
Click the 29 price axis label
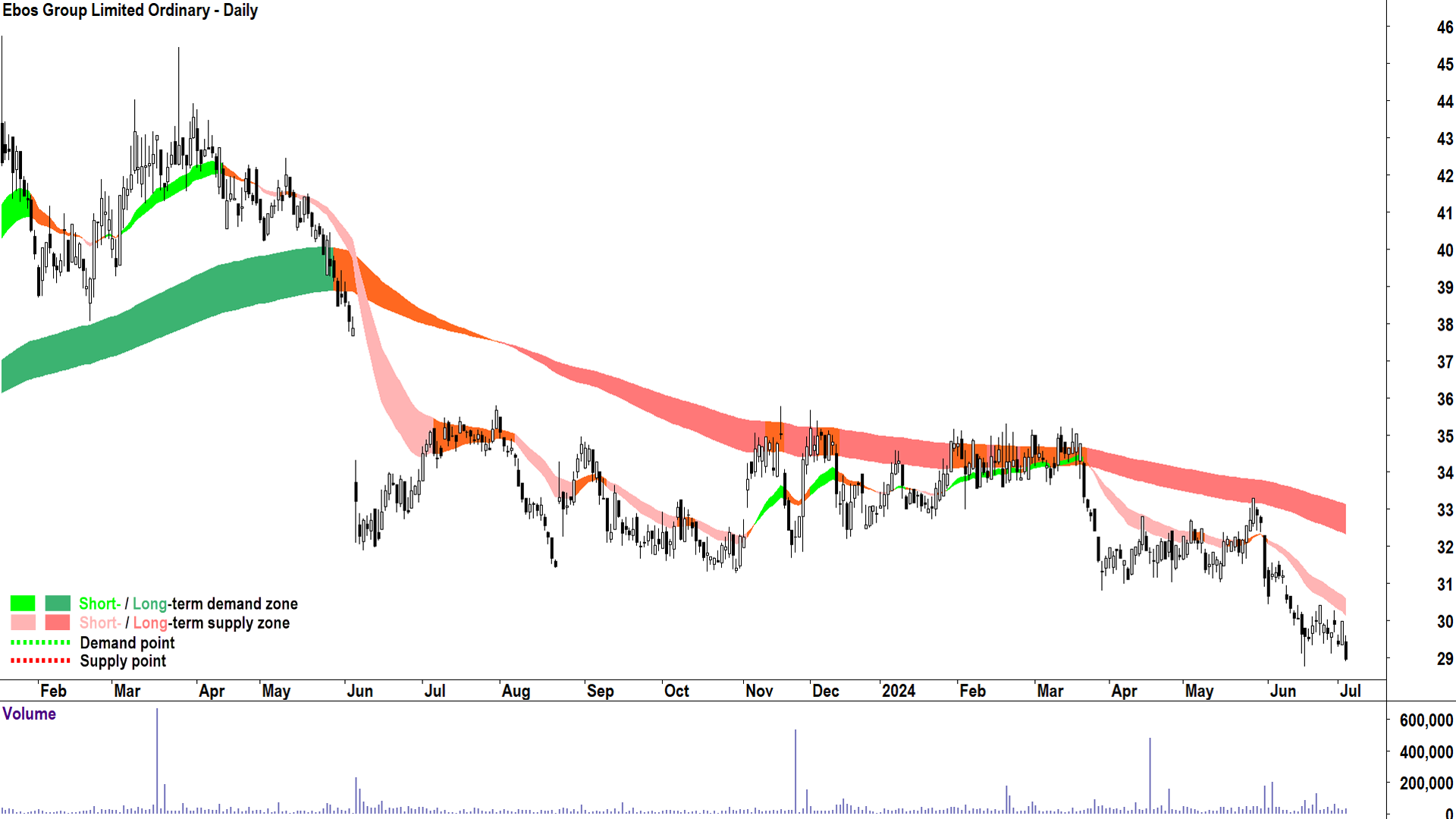(1445, 658)
